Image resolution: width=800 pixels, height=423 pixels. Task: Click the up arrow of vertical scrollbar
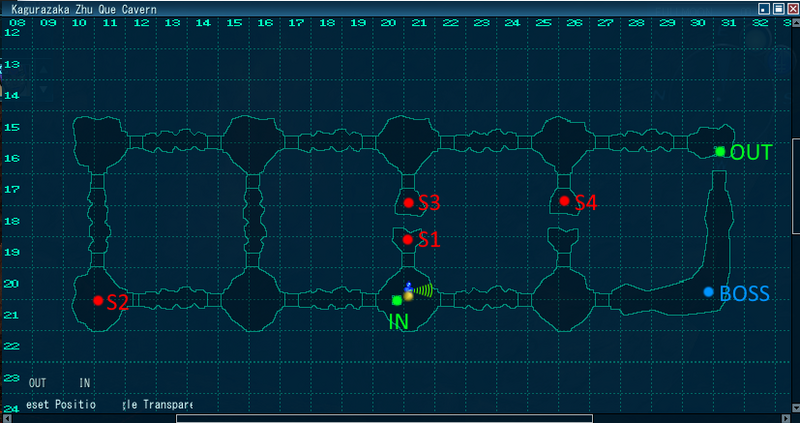pyautogui.click(x=794, y=21)
